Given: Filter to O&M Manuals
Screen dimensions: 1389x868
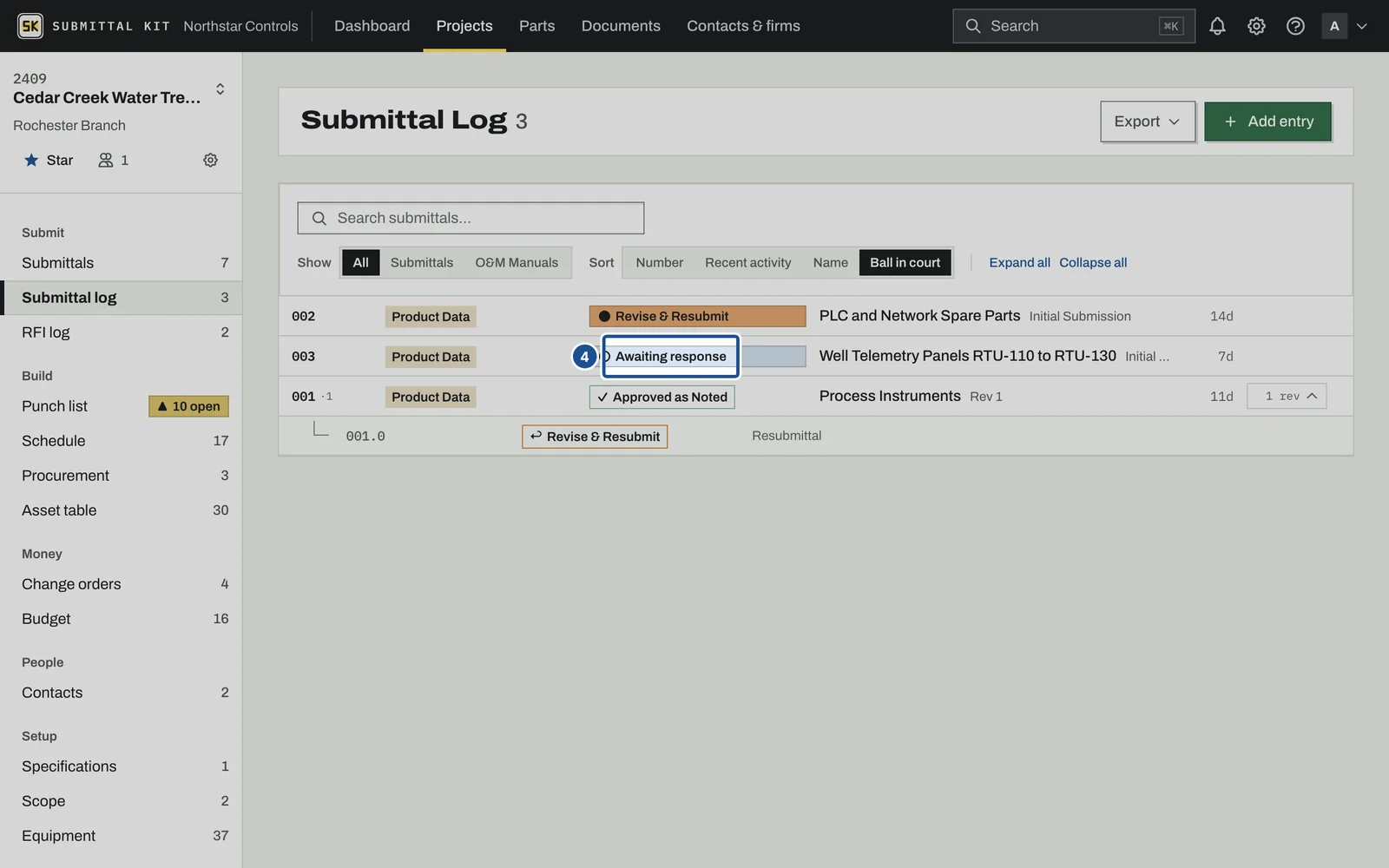Looking at the screenshot, I should (x=517, y=262).
